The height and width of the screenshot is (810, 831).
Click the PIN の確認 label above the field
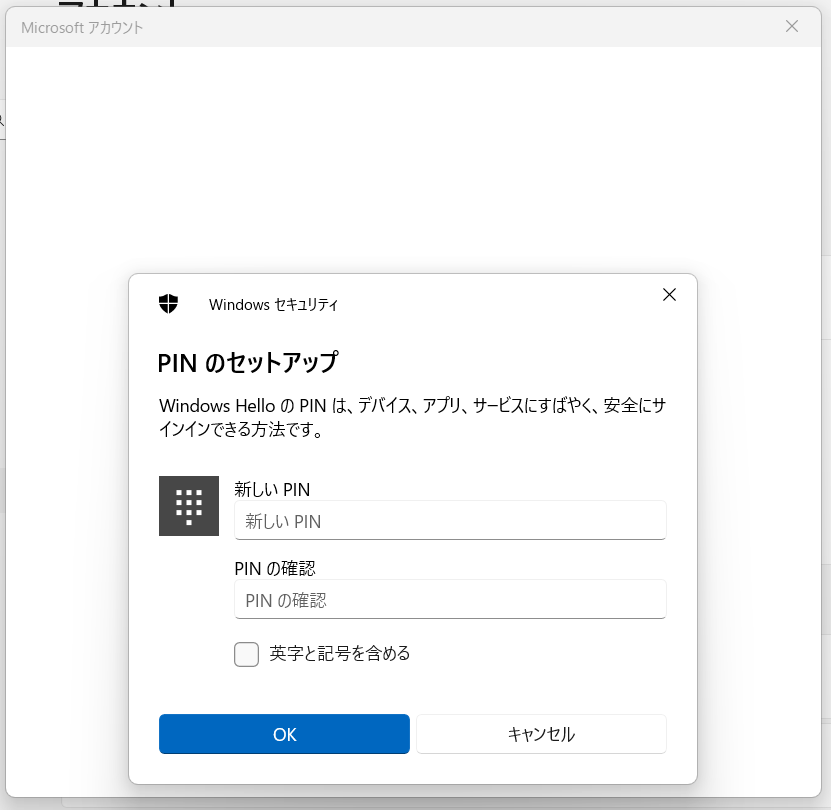pos(275,568)
